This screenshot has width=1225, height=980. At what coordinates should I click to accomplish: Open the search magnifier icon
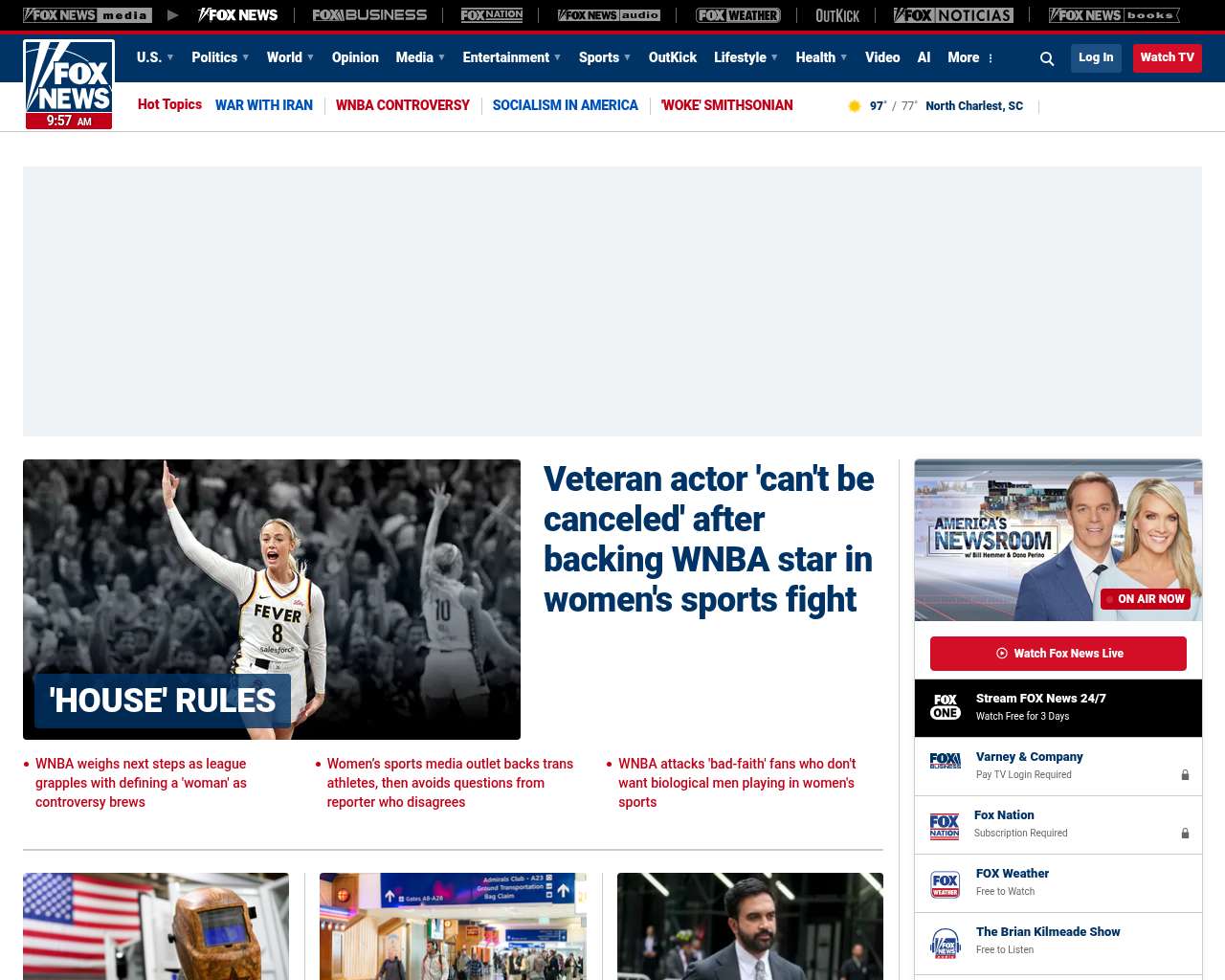point(1047,58)
